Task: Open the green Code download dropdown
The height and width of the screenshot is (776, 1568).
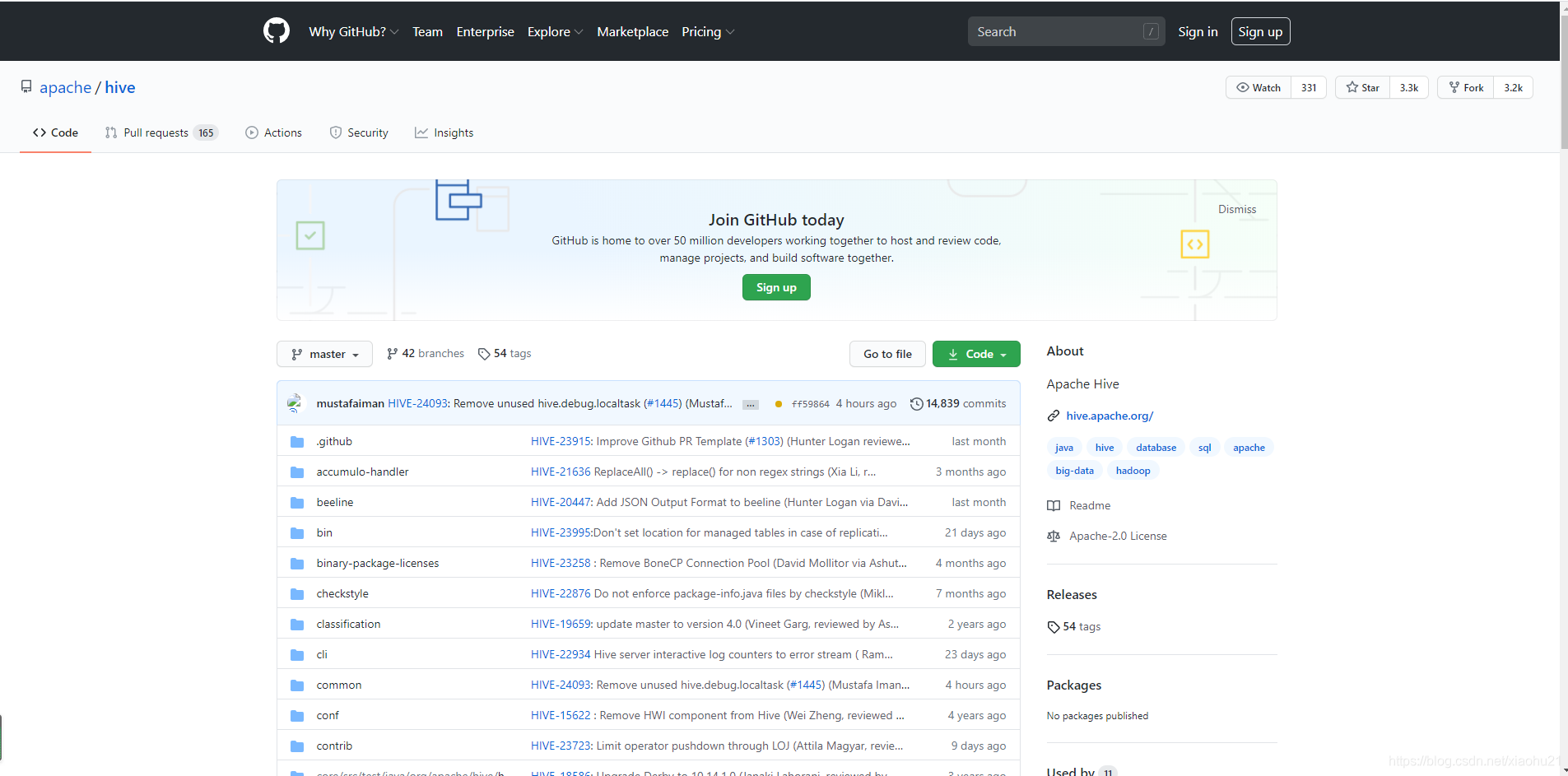Action: (976, 354)
